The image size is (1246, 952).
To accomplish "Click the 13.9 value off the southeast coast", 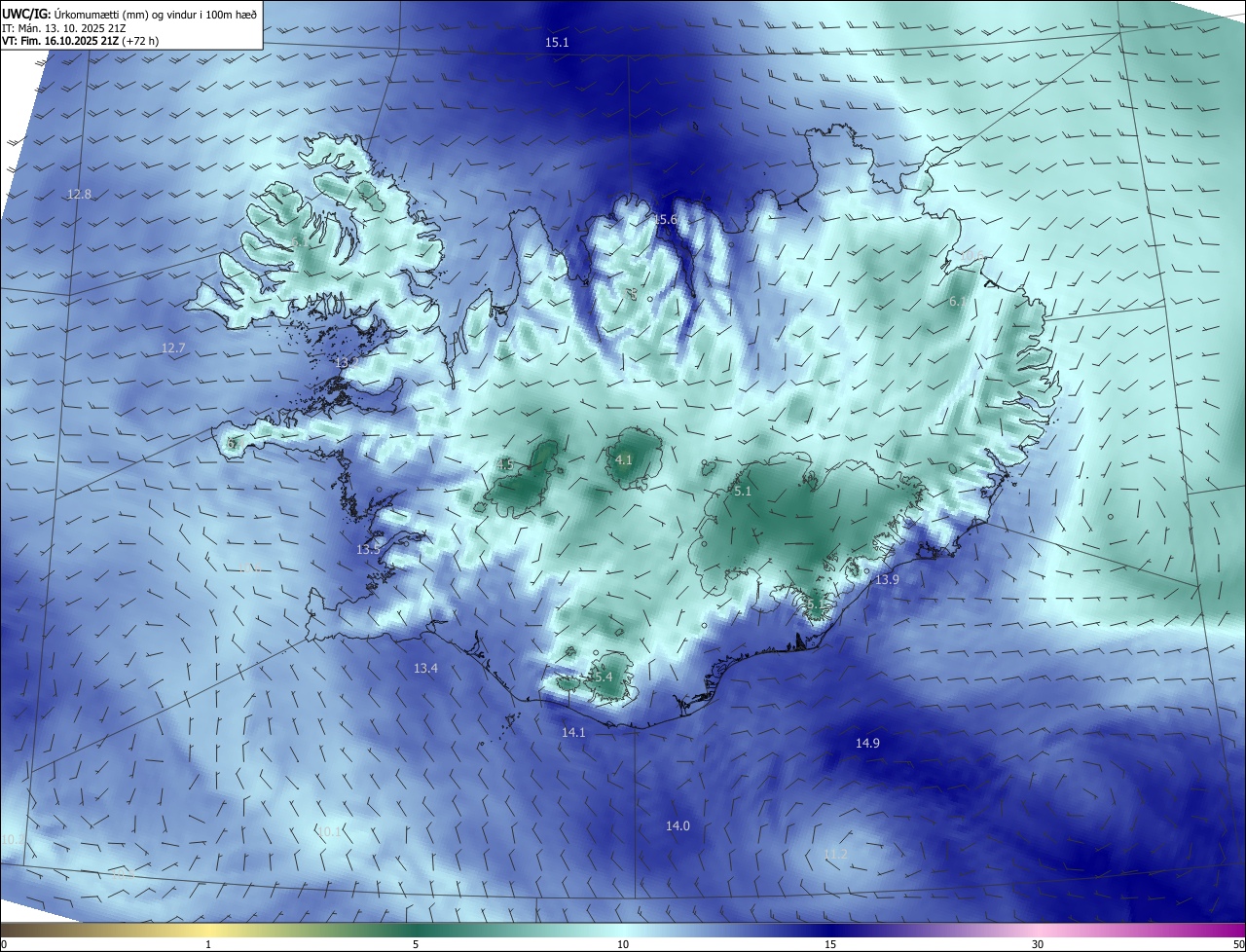I will (x=887, y=580).
